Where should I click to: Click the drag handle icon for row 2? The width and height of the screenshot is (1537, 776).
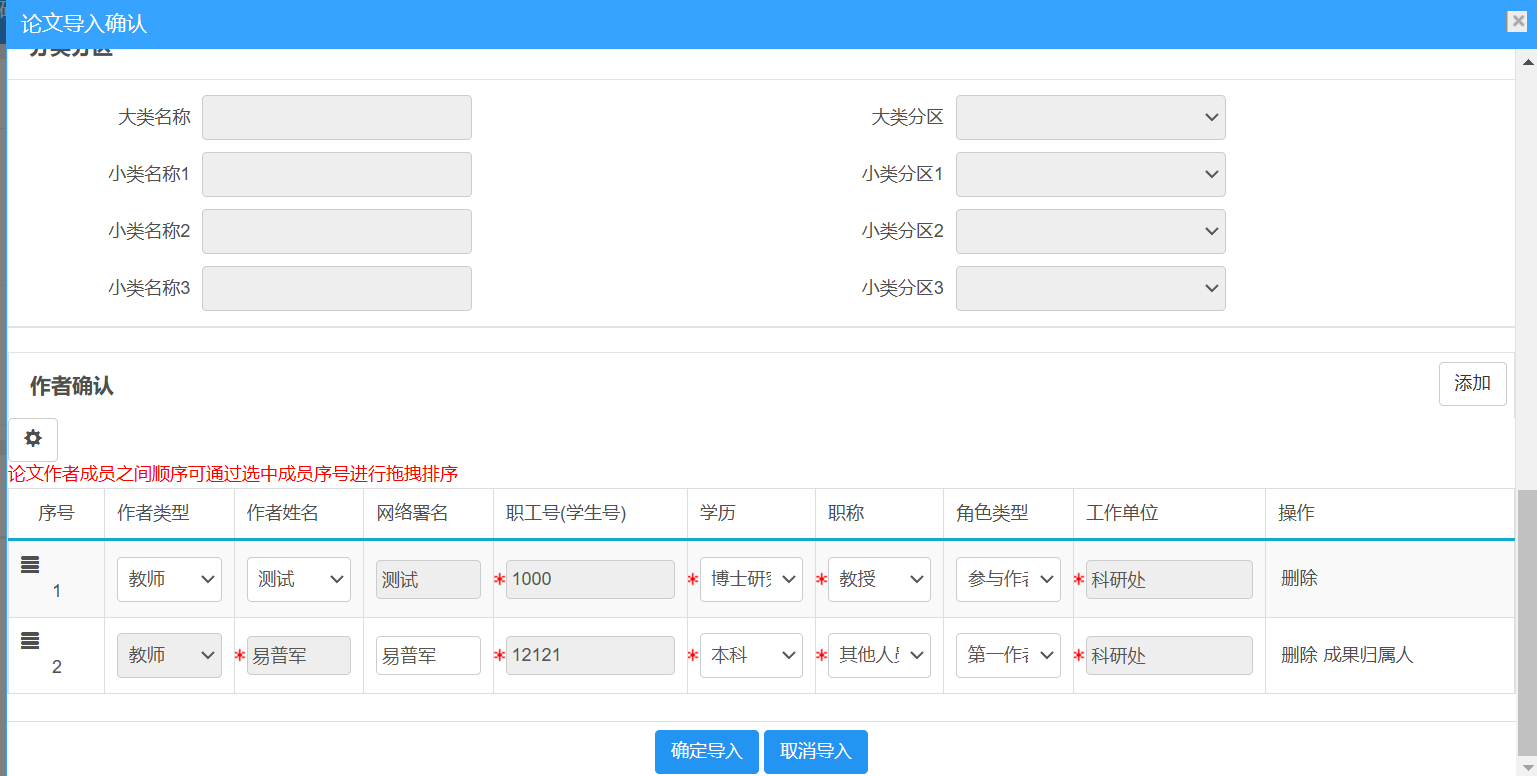pyautogui.click(x=30, y=641)
